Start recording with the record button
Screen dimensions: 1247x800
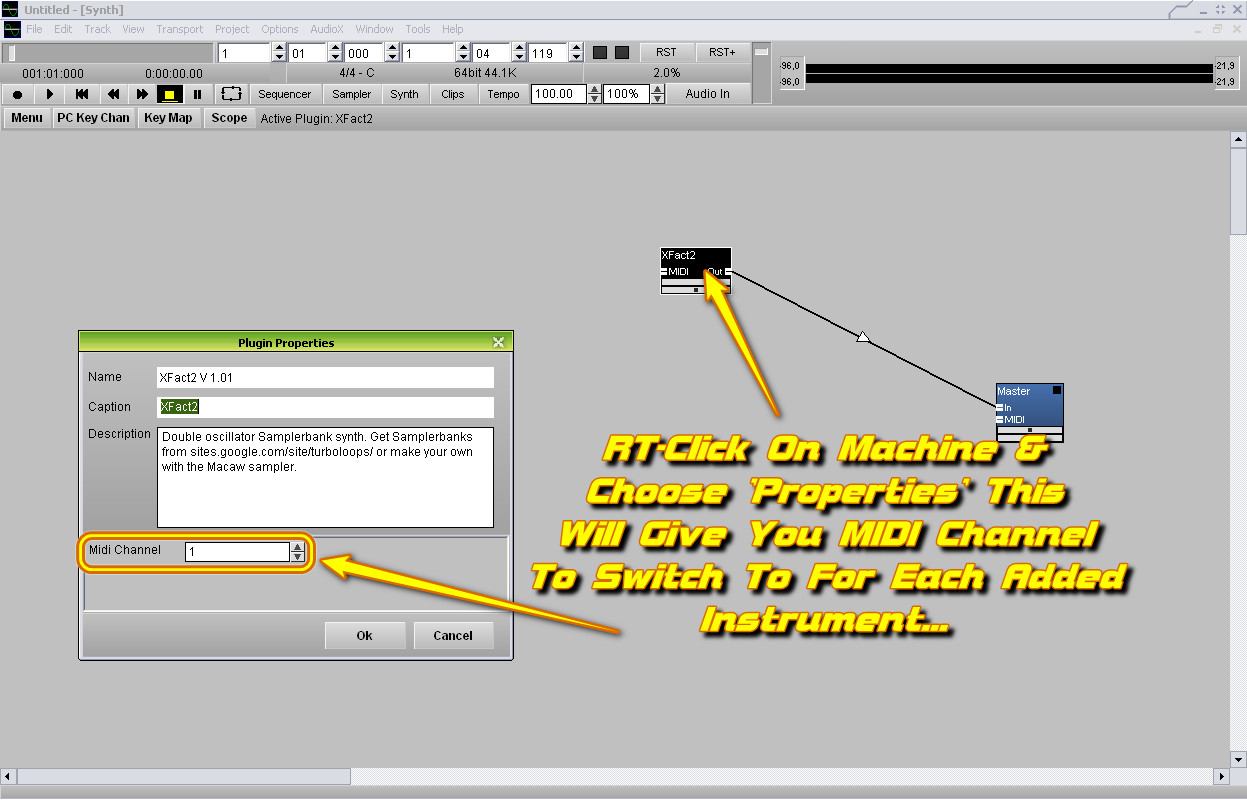click(18, 94)
